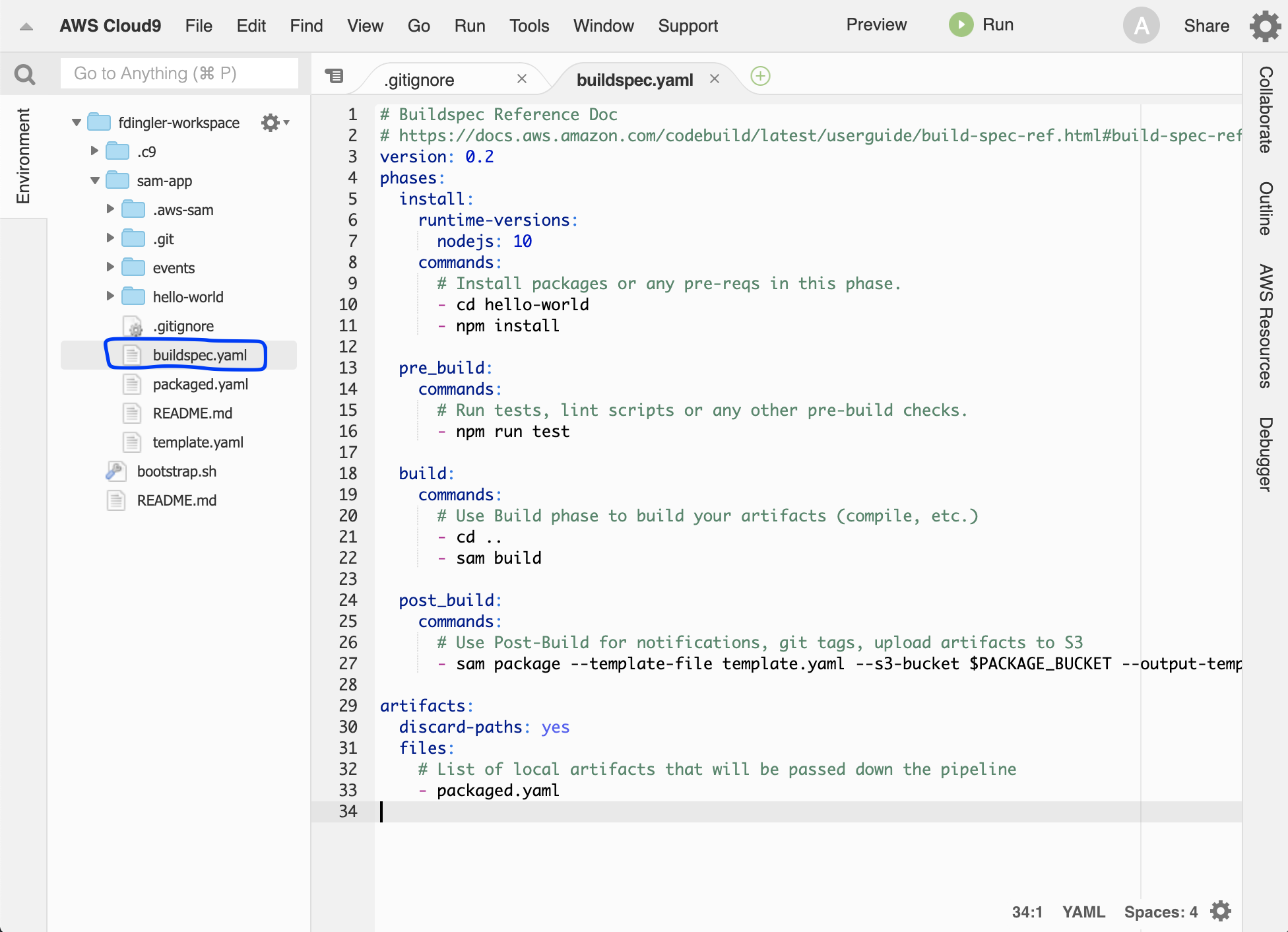Expand the .git folder
The image size is (1288, 932).
(110, 238)
